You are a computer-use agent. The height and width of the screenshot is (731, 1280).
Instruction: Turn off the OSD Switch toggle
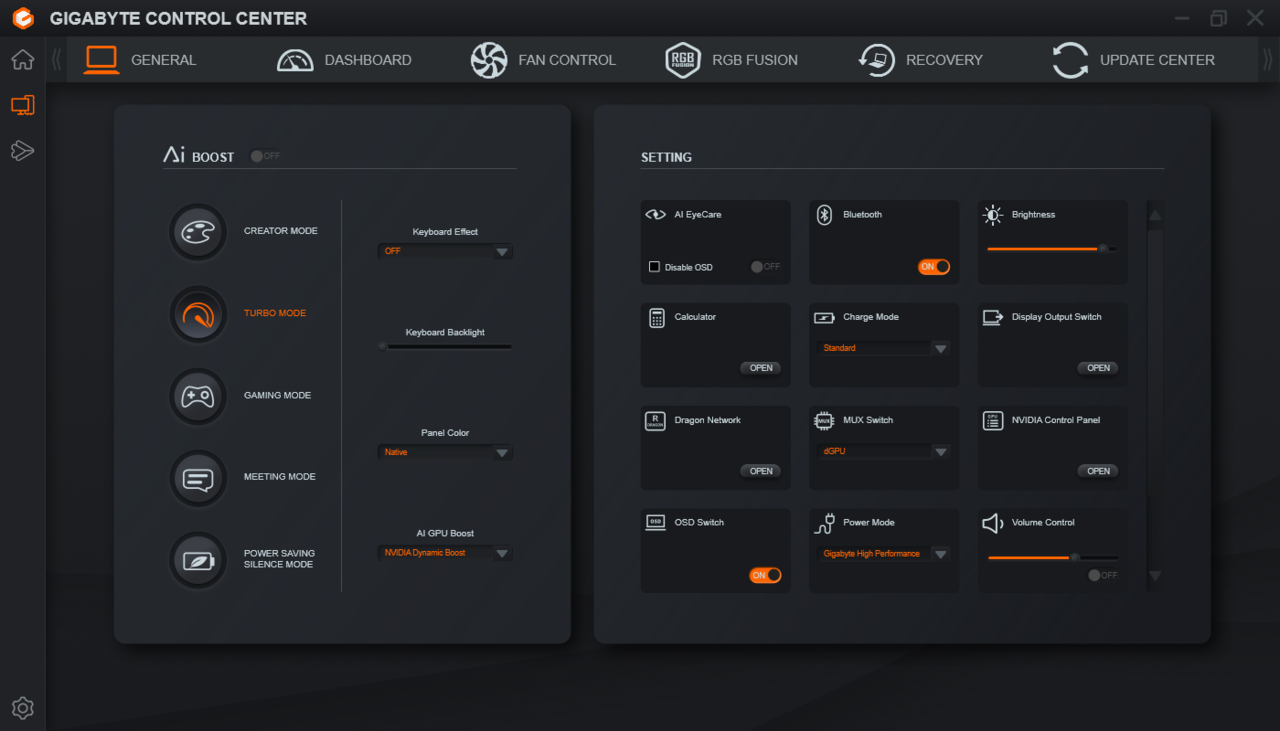point(765,575)
